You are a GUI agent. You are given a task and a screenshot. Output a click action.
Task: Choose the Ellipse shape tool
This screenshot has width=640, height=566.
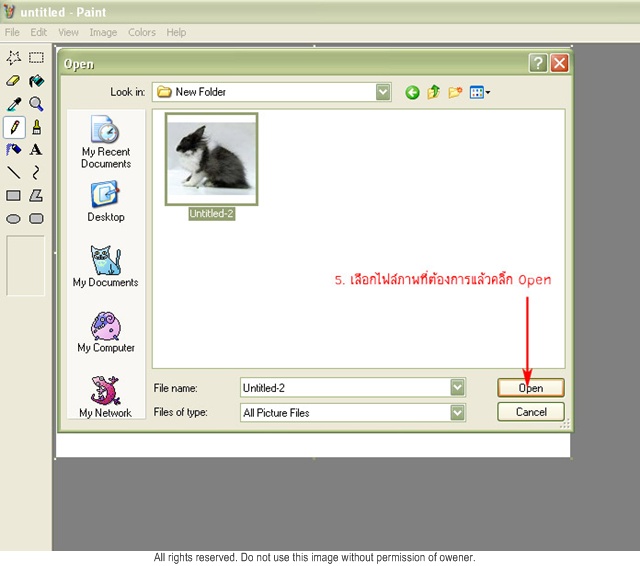tap(13, 219)
